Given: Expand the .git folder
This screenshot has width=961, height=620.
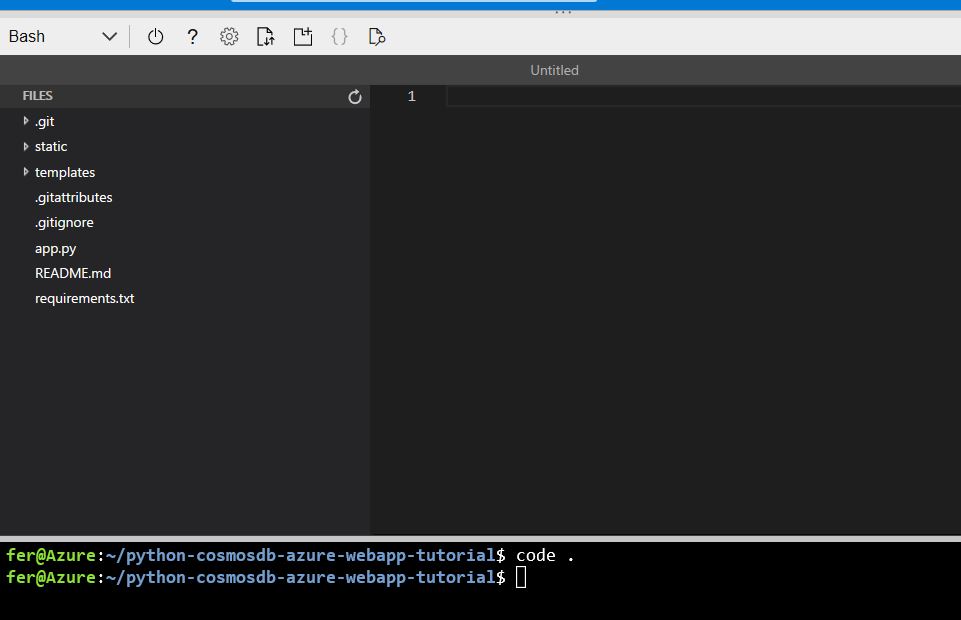Looking at the screenshot, I should click(26, 121).
